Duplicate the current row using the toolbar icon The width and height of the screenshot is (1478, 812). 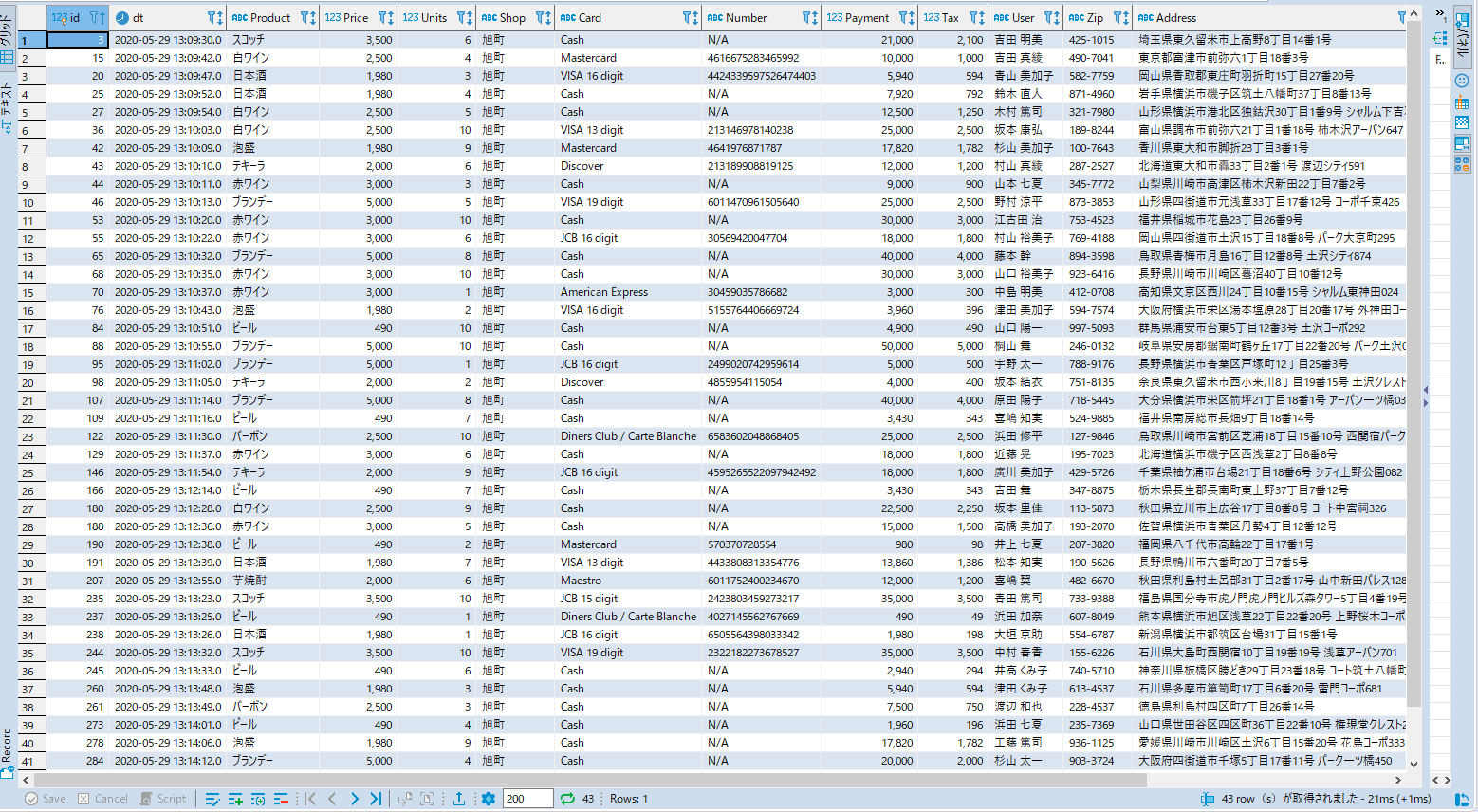click(x=258, y=799)
